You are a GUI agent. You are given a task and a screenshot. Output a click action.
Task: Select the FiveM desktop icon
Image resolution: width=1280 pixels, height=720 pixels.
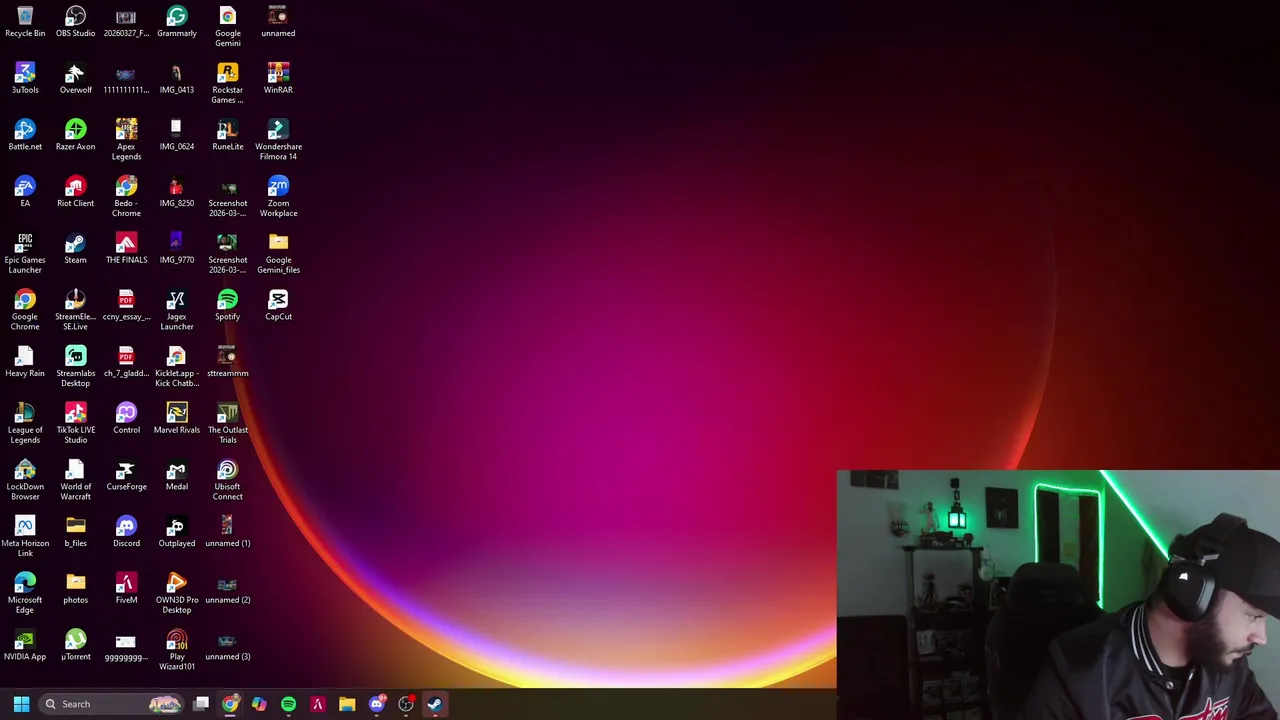126,588
